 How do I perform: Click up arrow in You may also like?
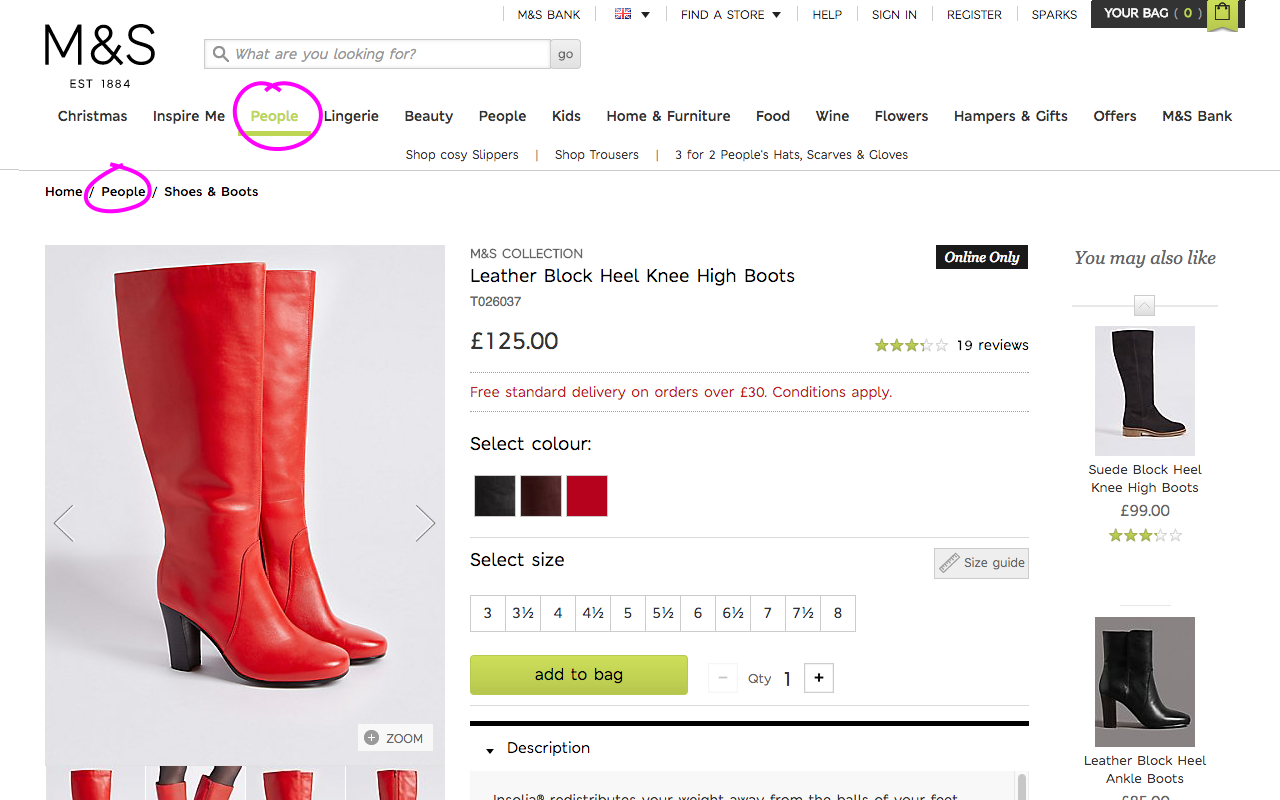pos(1145,306)
